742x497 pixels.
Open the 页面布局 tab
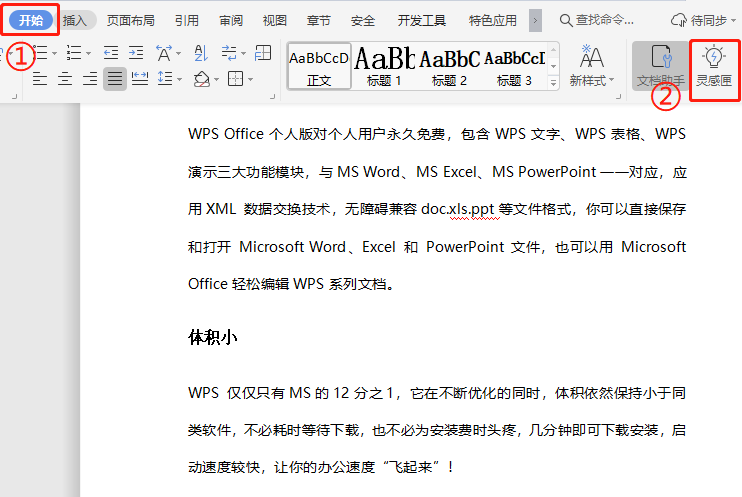pyautogui.click(x=130, y=20)
